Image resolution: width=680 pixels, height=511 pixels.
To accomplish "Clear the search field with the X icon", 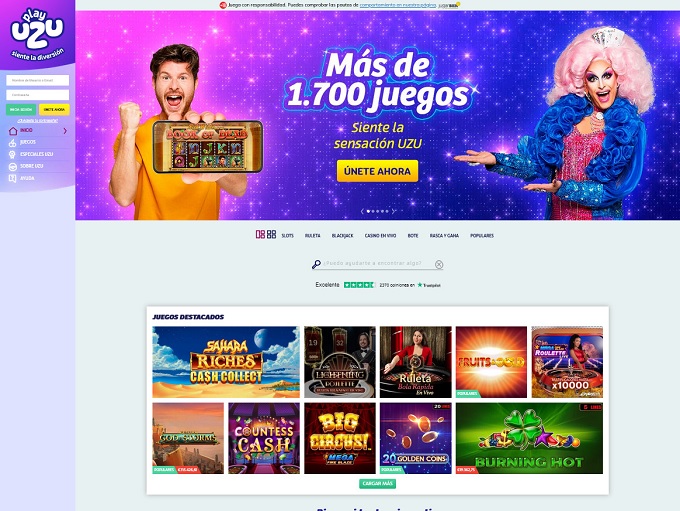I will (439, 264).
